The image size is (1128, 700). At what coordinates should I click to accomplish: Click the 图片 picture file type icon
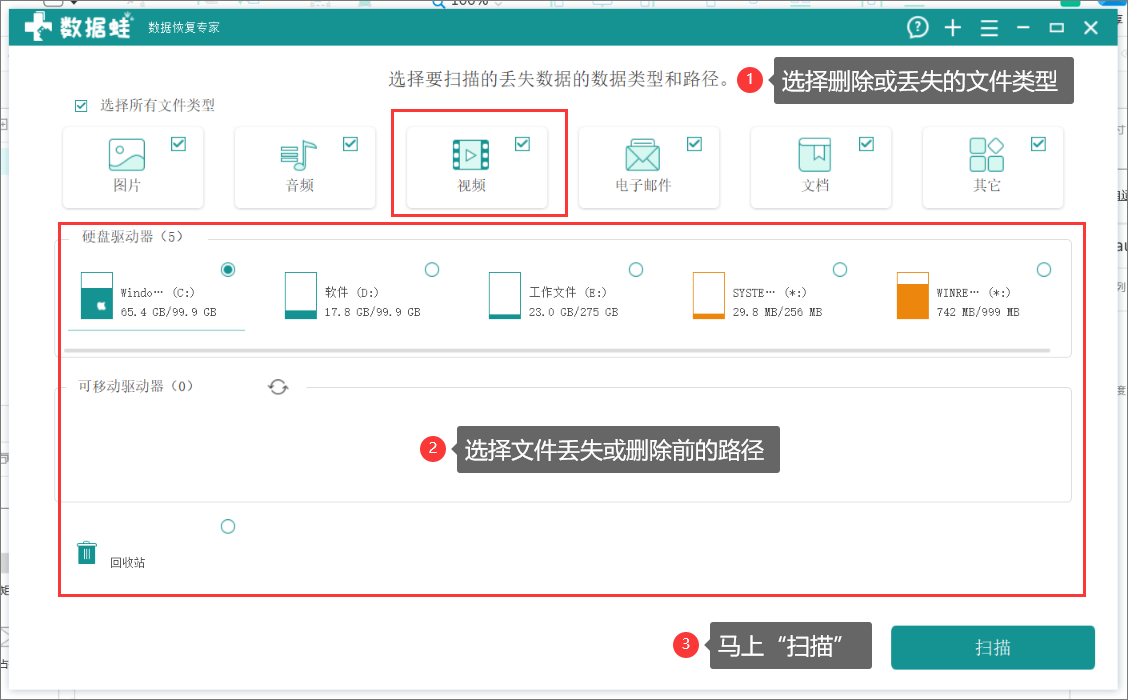point(127,155)
